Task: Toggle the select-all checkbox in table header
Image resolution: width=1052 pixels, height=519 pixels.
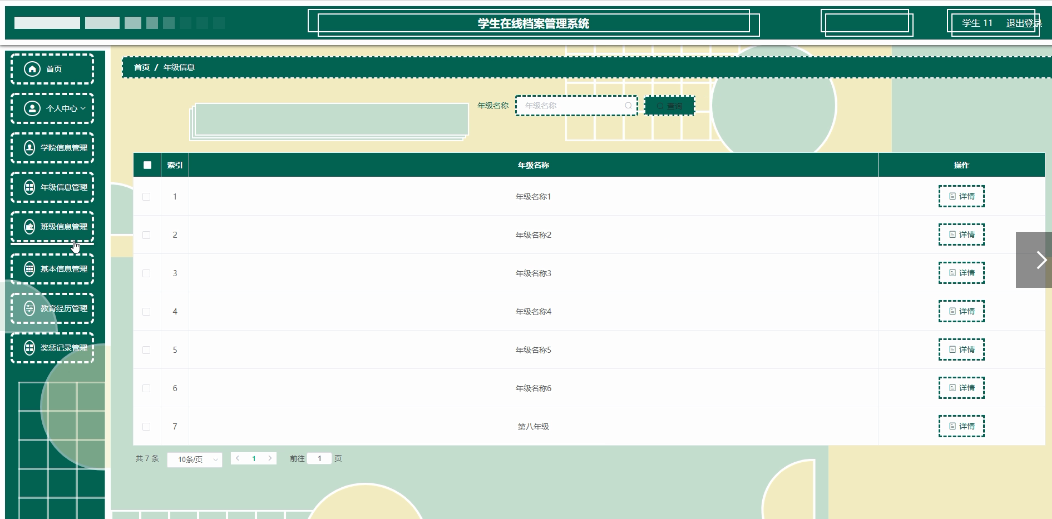Action: (148, 165)
